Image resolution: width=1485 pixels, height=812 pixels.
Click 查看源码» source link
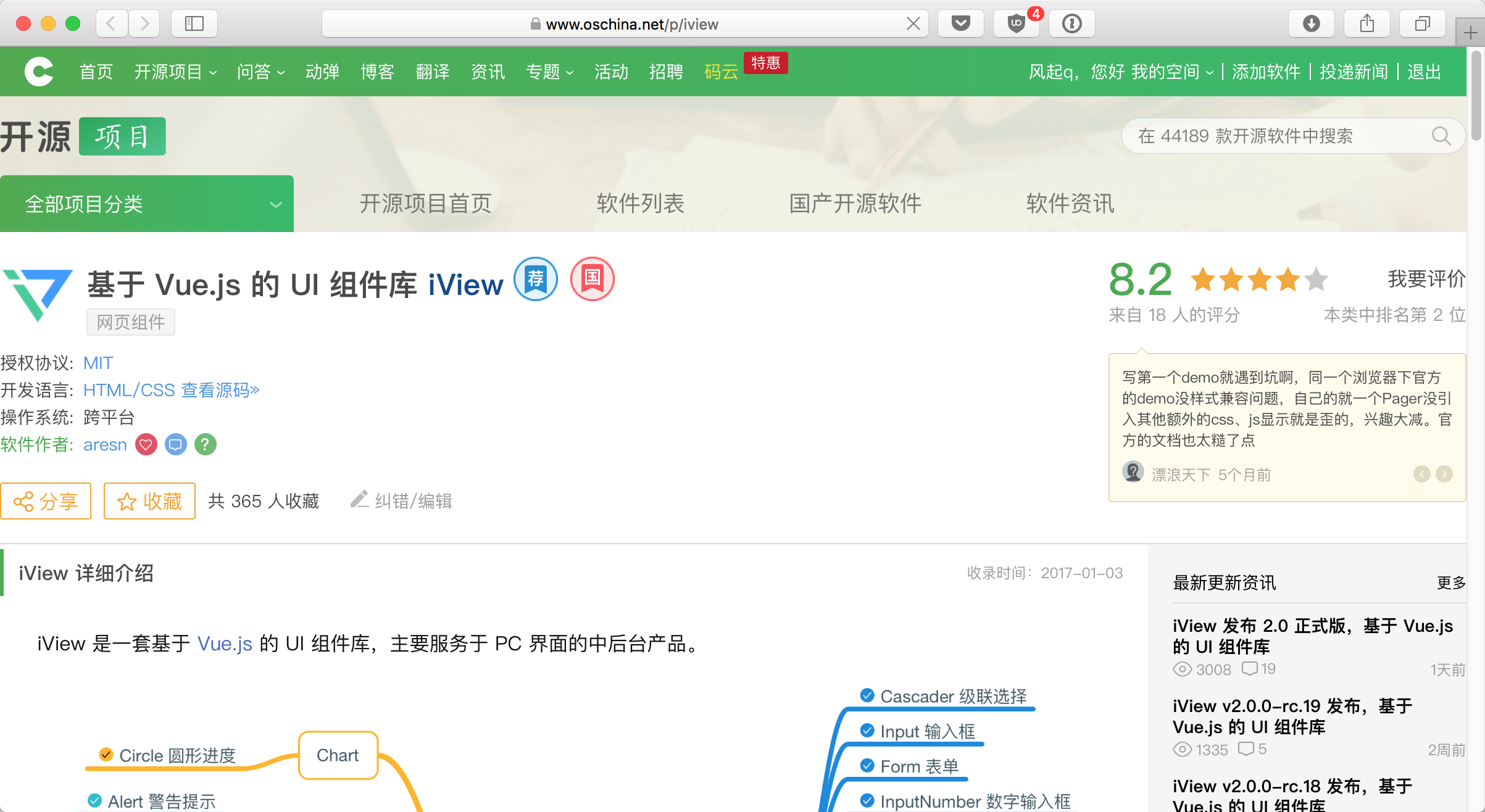220,390
